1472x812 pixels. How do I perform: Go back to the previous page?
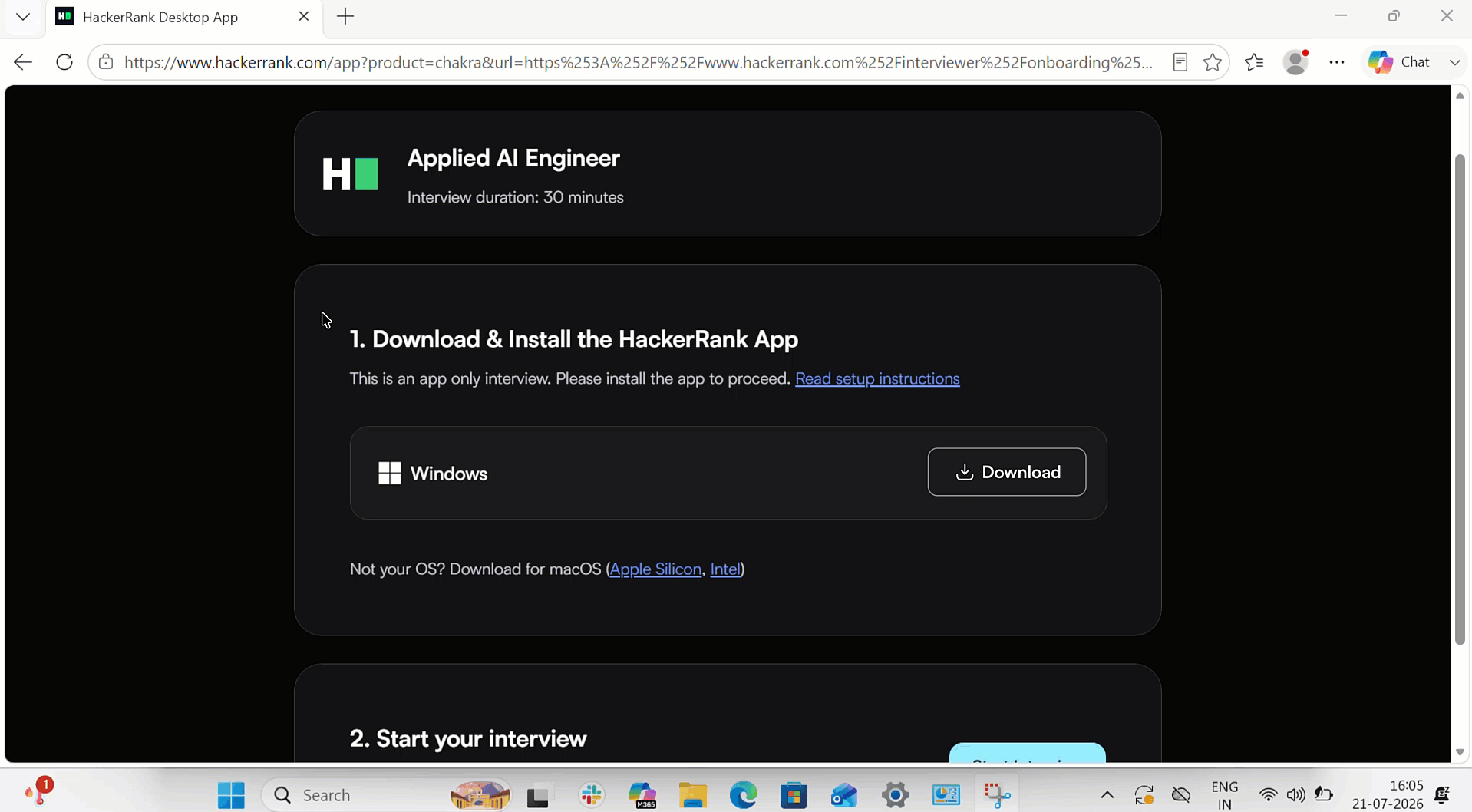click(23, 62)
